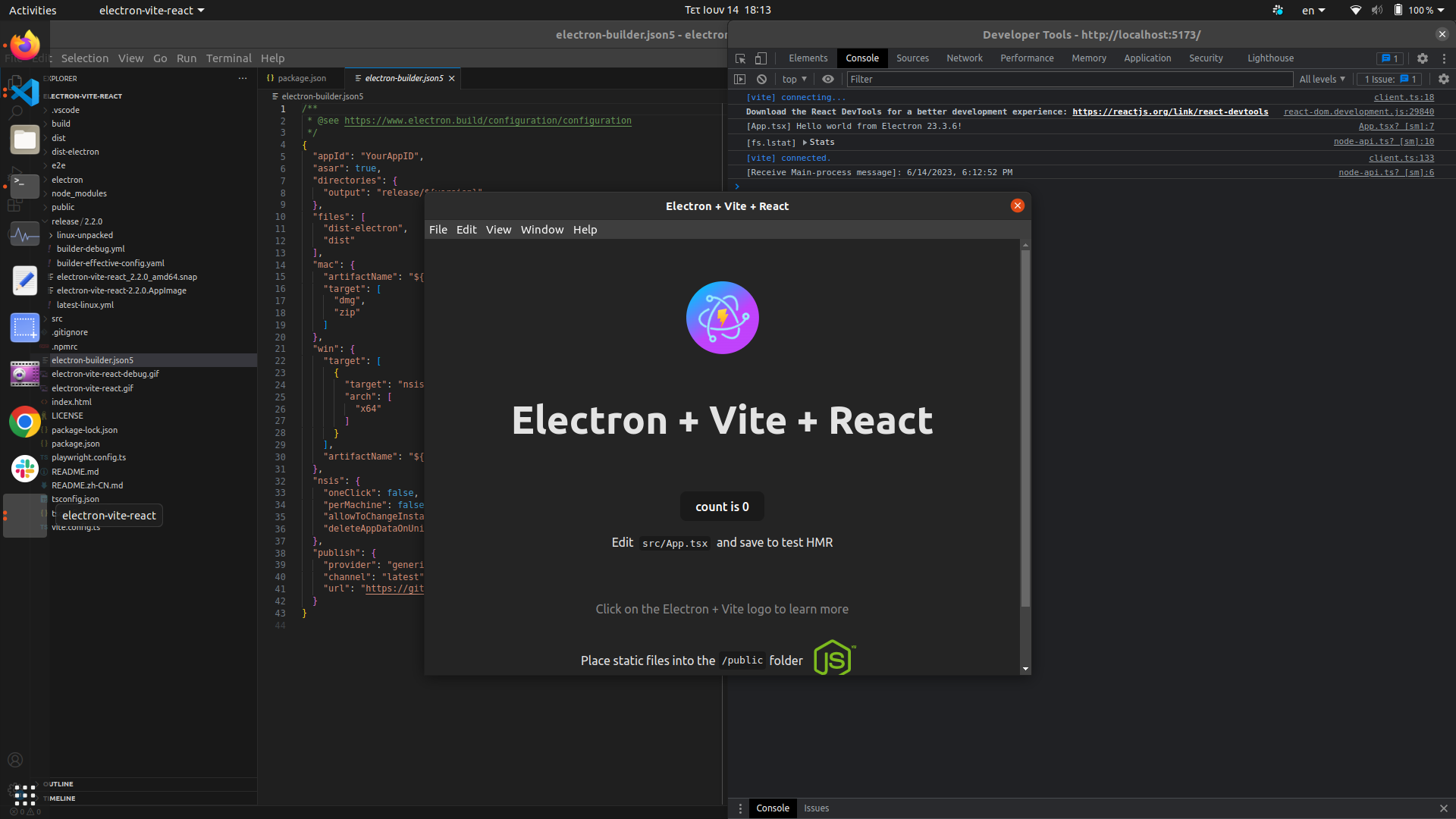Open Slack from the dock
This screenshot has height=819, width=1456.
click(24, 469)
